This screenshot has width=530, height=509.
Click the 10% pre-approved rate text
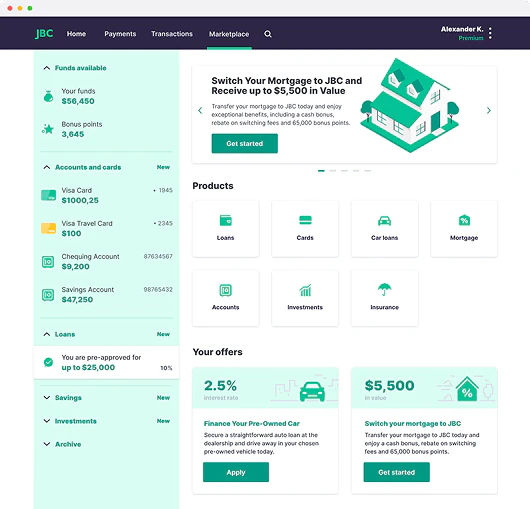pos(166,368)
